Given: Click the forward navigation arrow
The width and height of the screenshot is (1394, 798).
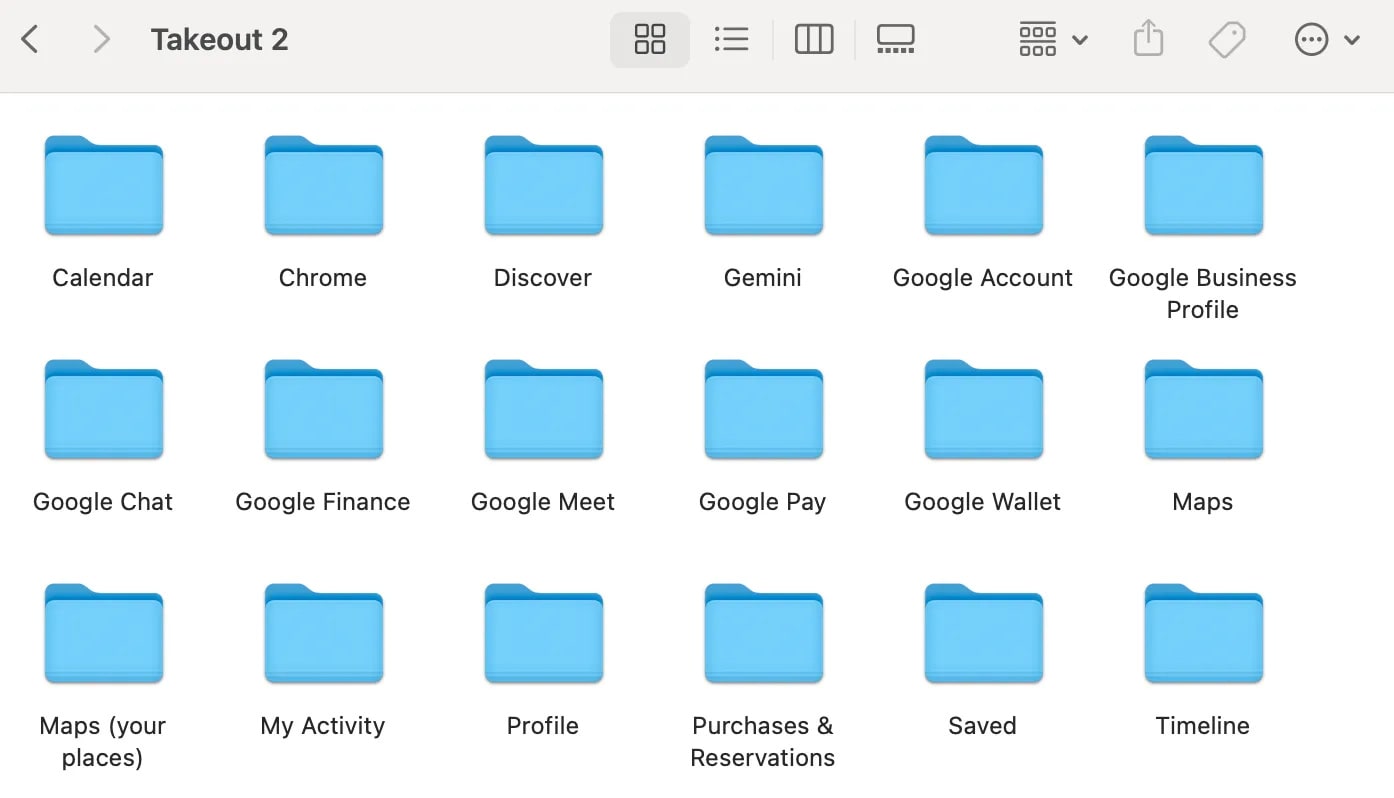Looking at the screenshot, I should tap(100, 40).
